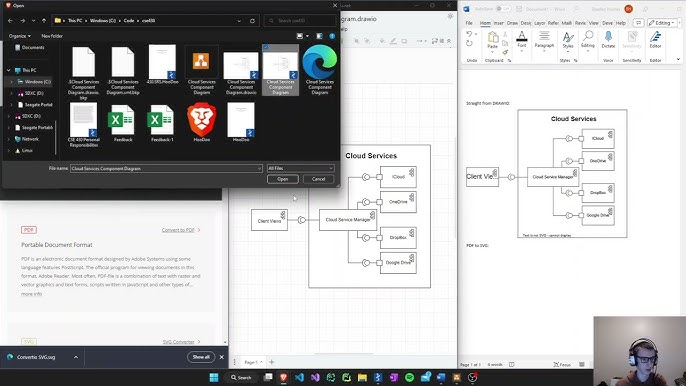The height and width of the screenshot is (386, 686).
Task: Click the SVG Converter link
Action: click(x=178, y=342)
